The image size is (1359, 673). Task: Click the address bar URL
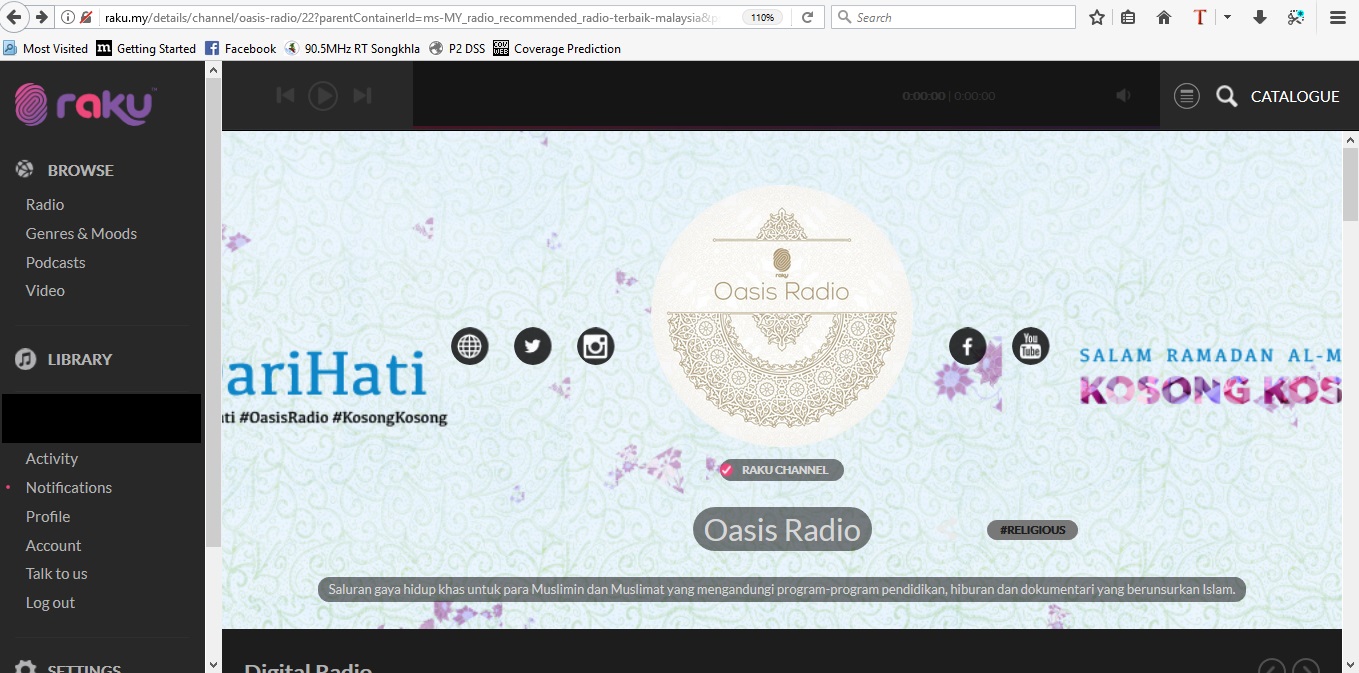pyautogui.click(x=410, y=18)
